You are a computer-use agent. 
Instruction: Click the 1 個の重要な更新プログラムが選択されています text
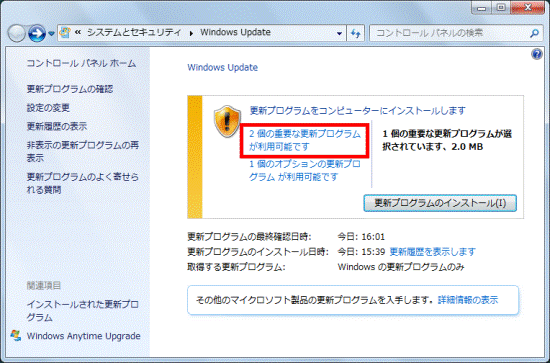click(x=447, y=140)
